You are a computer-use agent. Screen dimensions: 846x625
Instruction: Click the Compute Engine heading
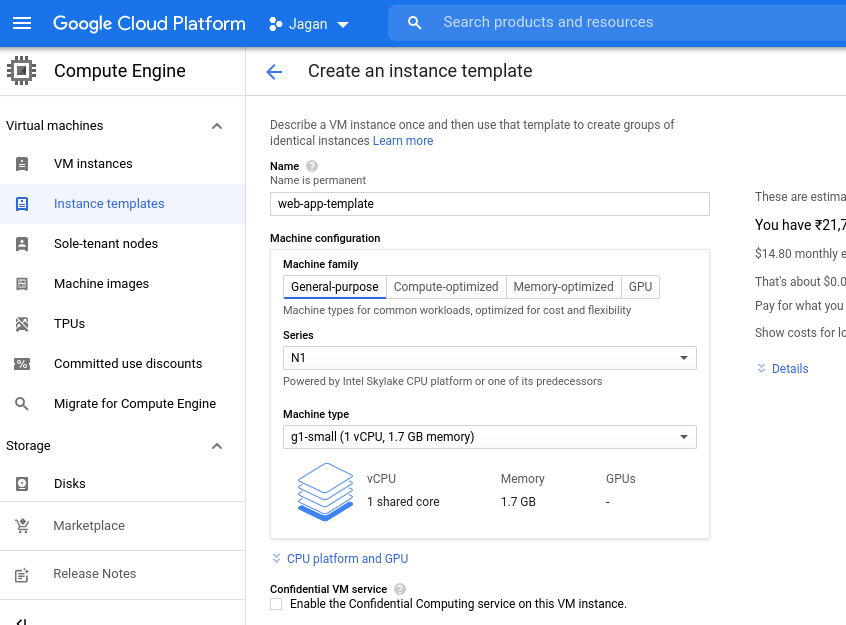coord(120,71)
